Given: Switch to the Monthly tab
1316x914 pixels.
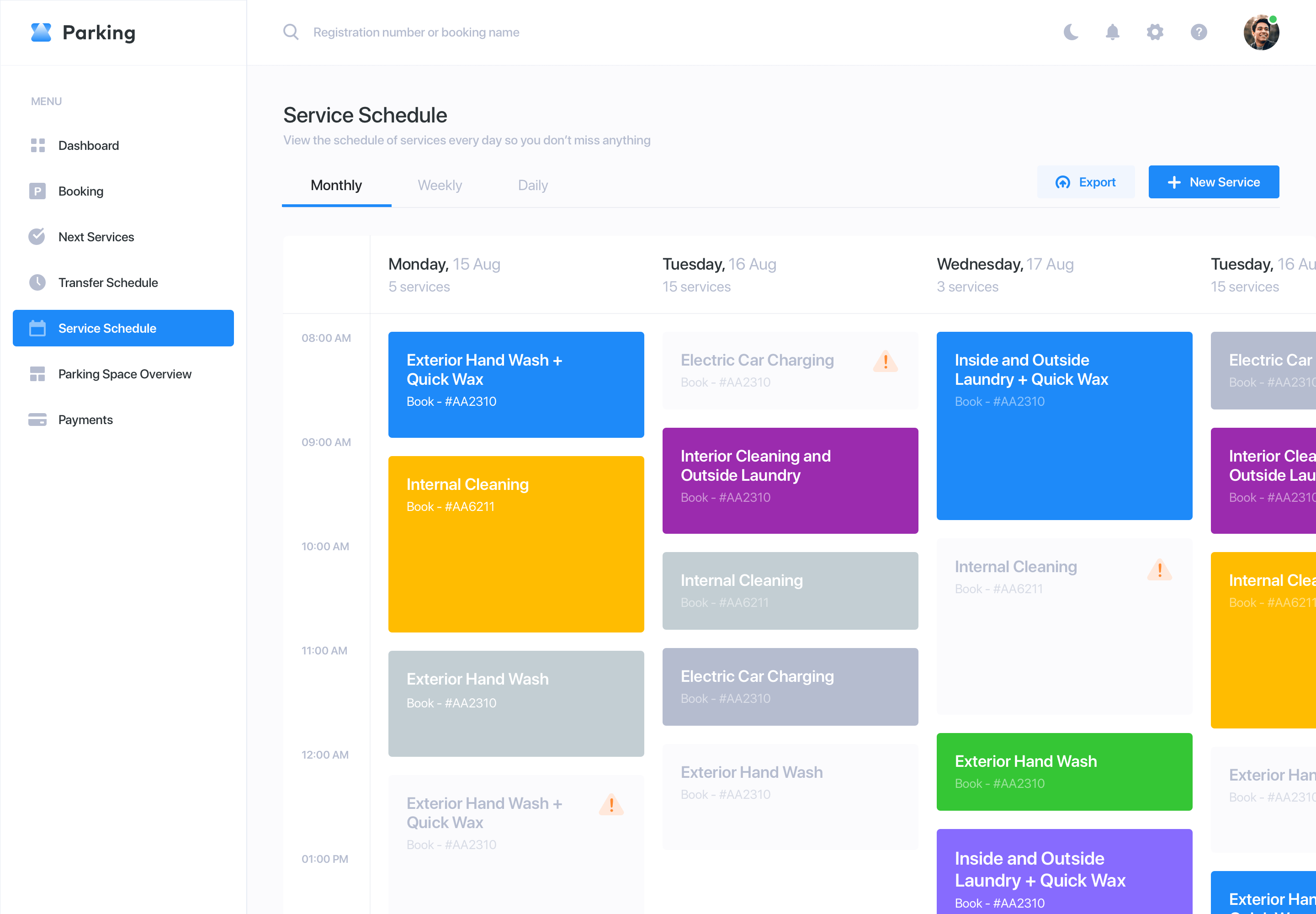Looking at the screenshot, I should pos(336,186).
